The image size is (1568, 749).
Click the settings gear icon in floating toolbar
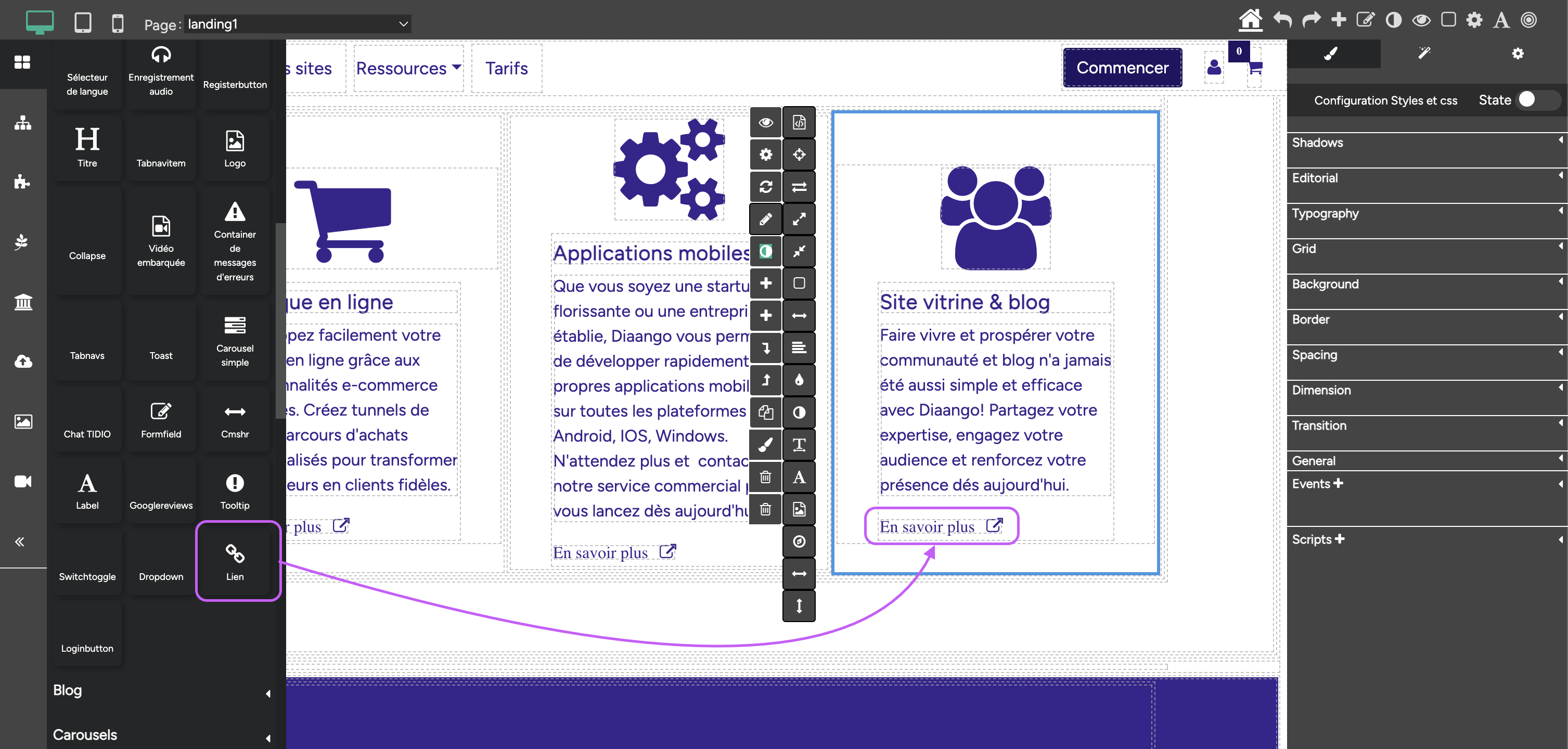click(x=766, y=155)
